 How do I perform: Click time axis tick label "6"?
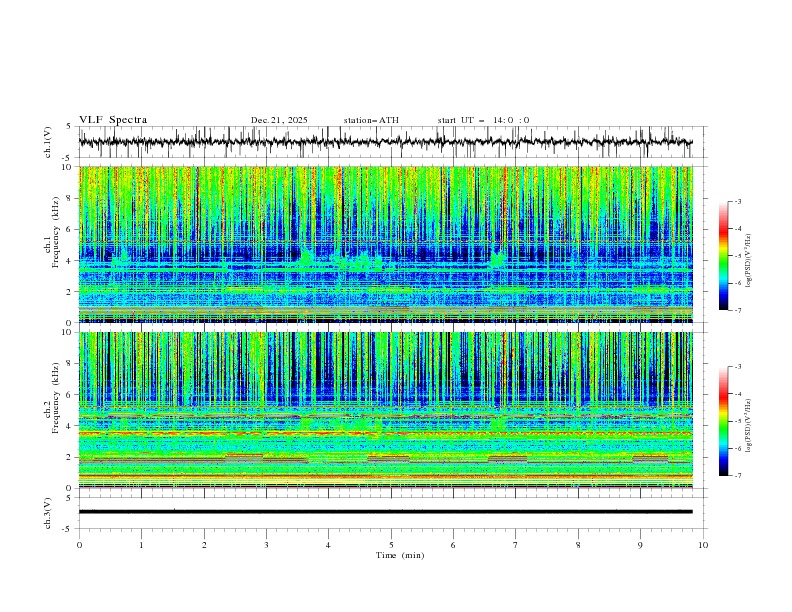453,545
